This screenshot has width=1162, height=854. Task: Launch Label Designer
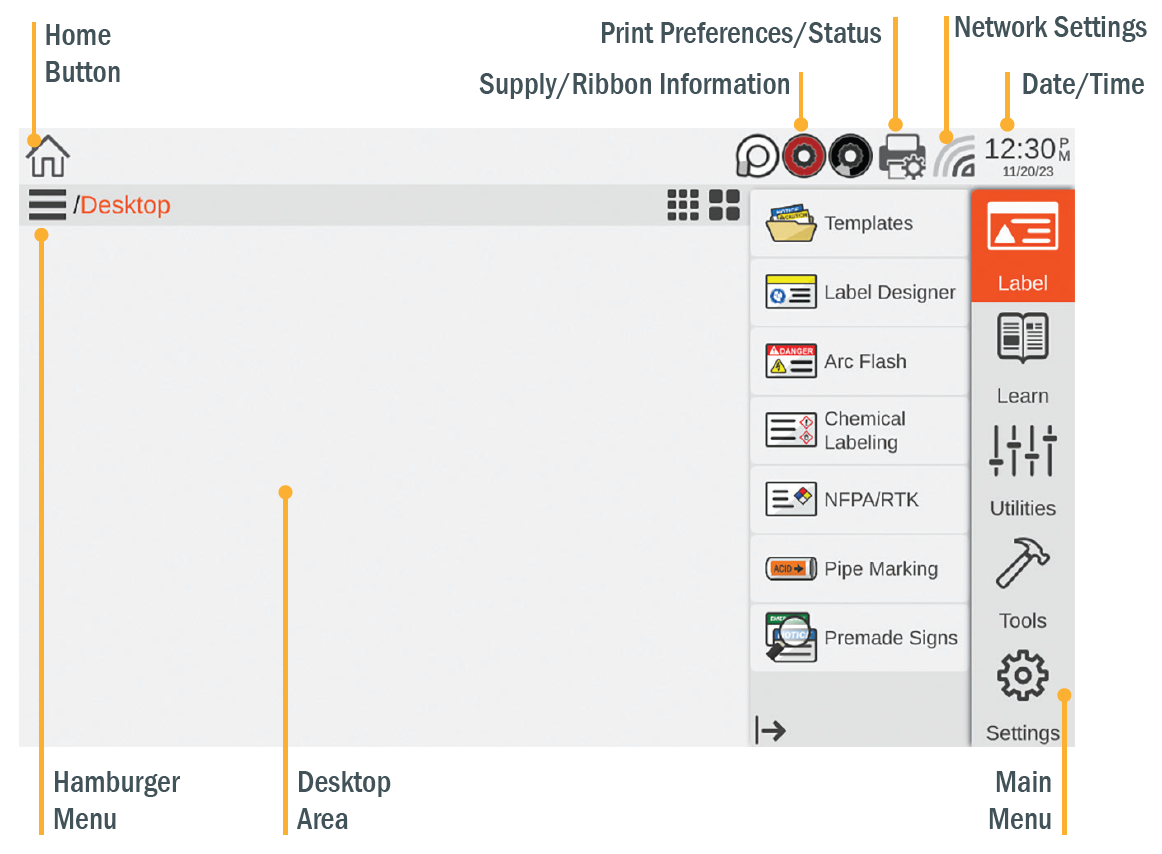pos(858,293)
